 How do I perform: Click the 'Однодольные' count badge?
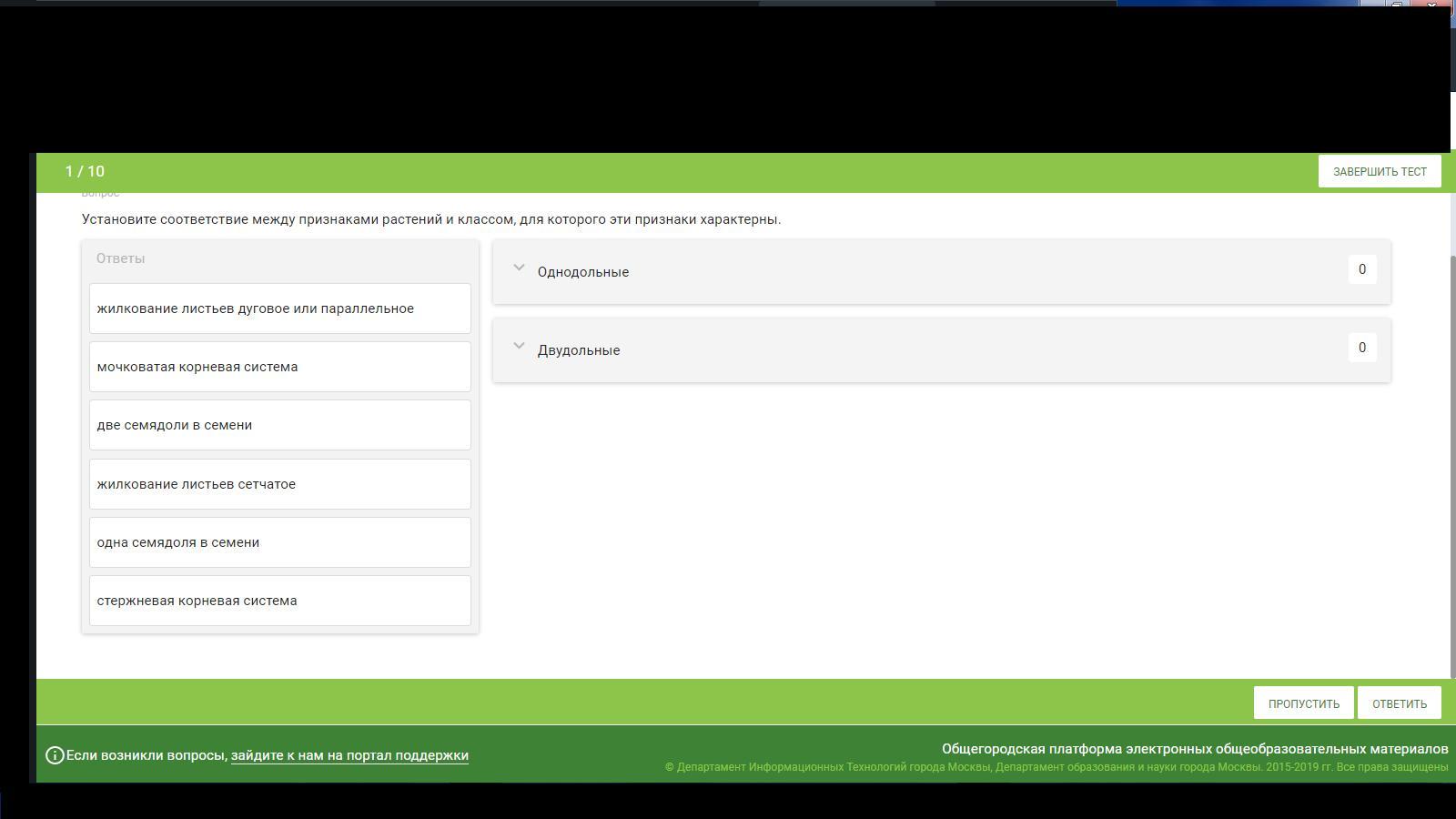(x=1362, y=269)
